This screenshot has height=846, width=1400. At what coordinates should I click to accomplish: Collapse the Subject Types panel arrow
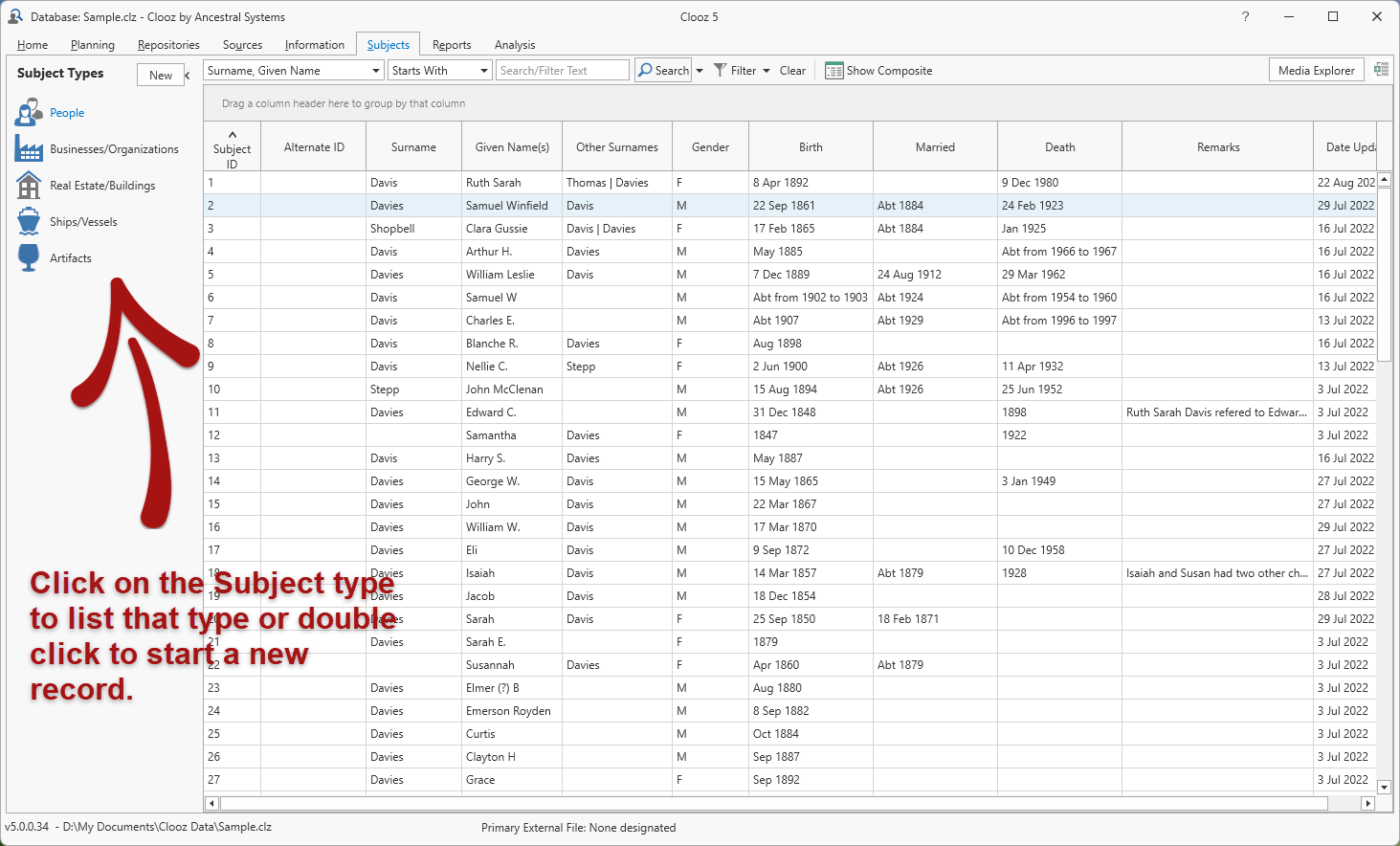[188, 76]
